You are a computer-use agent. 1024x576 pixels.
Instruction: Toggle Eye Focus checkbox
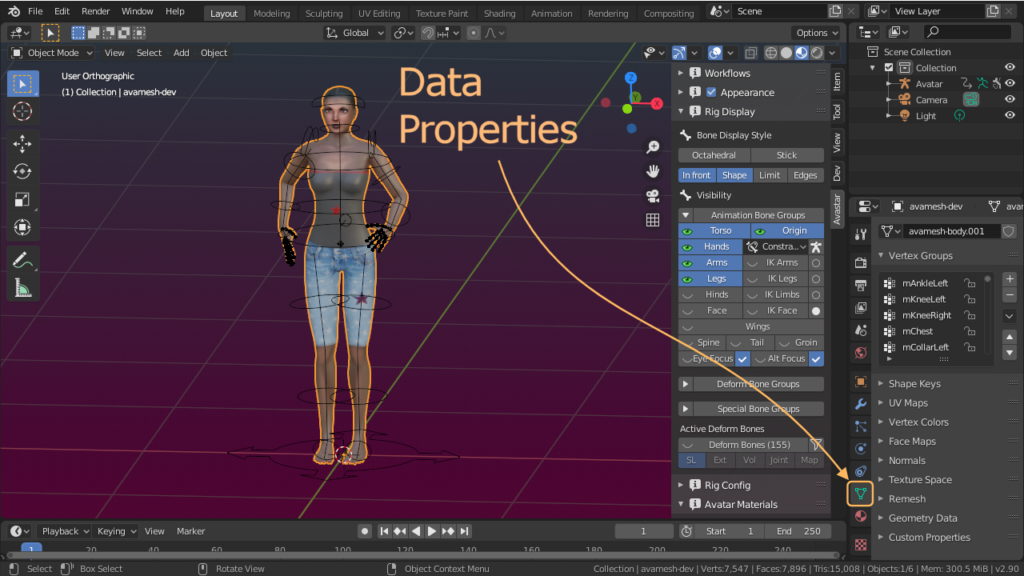743,359
